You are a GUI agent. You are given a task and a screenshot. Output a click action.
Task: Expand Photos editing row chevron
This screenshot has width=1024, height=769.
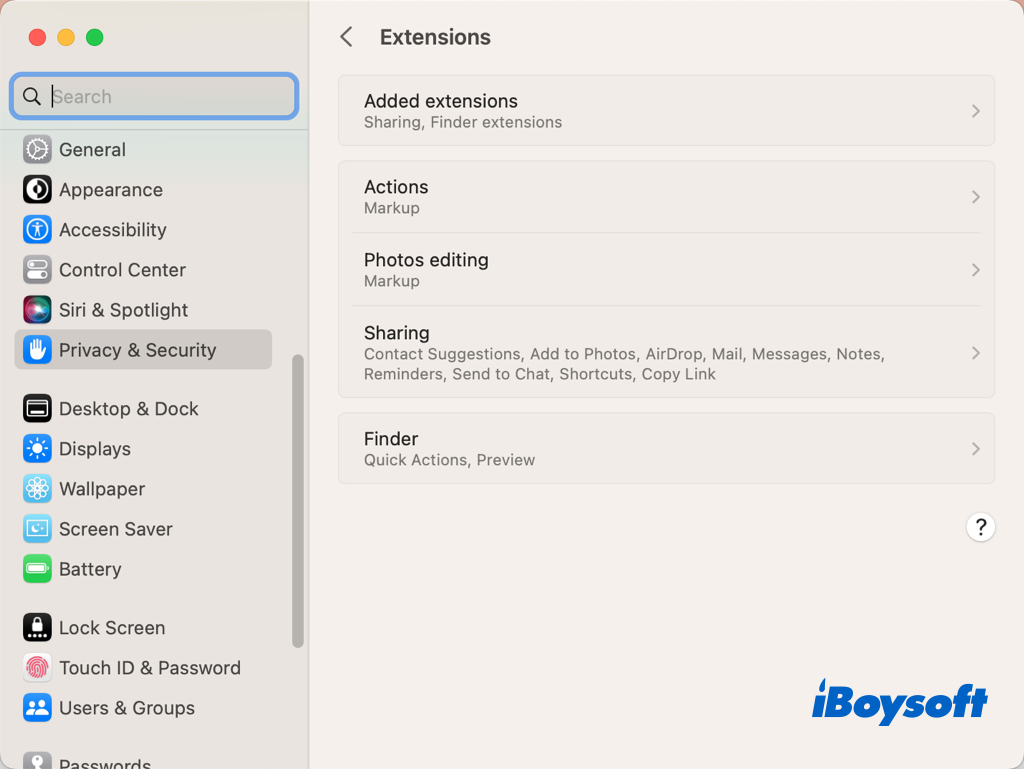click(975, 270)
